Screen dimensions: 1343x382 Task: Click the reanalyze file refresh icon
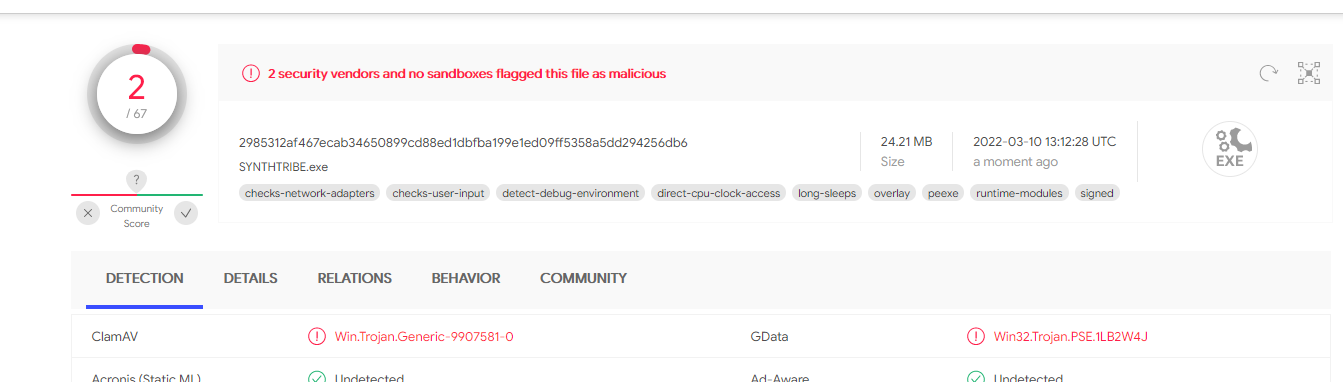[1268, 73]
